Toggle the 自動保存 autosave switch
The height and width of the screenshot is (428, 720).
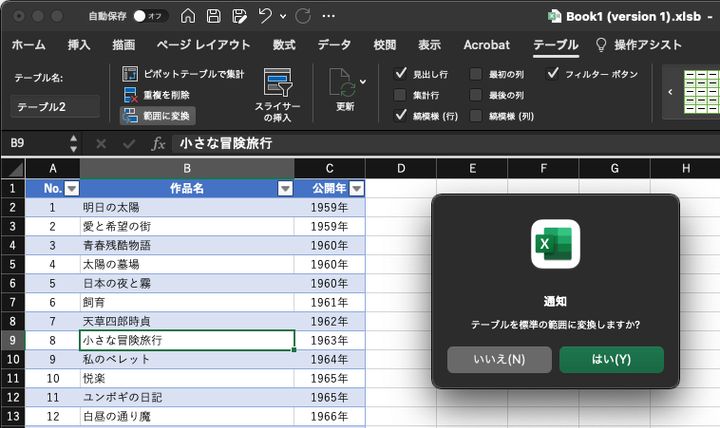148,16
